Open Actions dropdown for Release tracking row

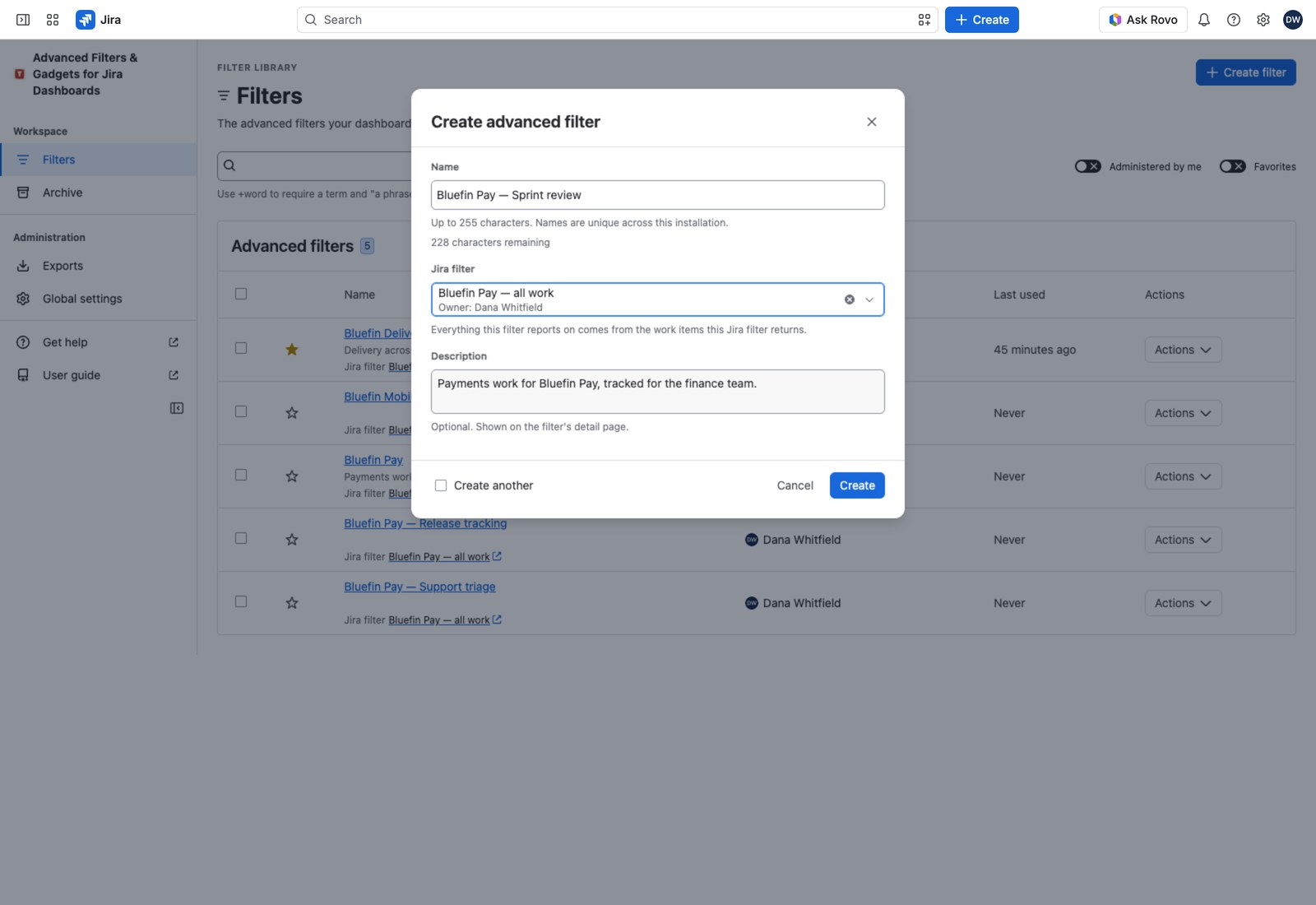(x=1183, y=540)
